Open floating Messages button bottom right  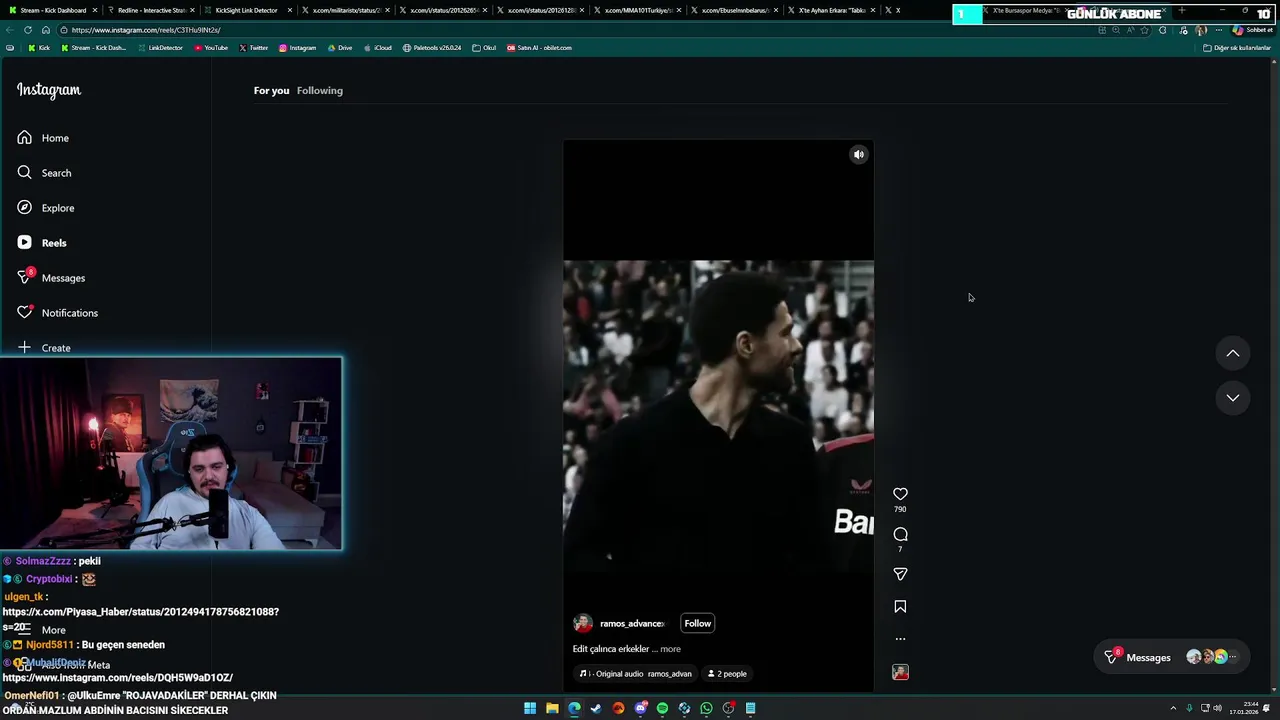pyautogui.click(x=1172, y=657)
